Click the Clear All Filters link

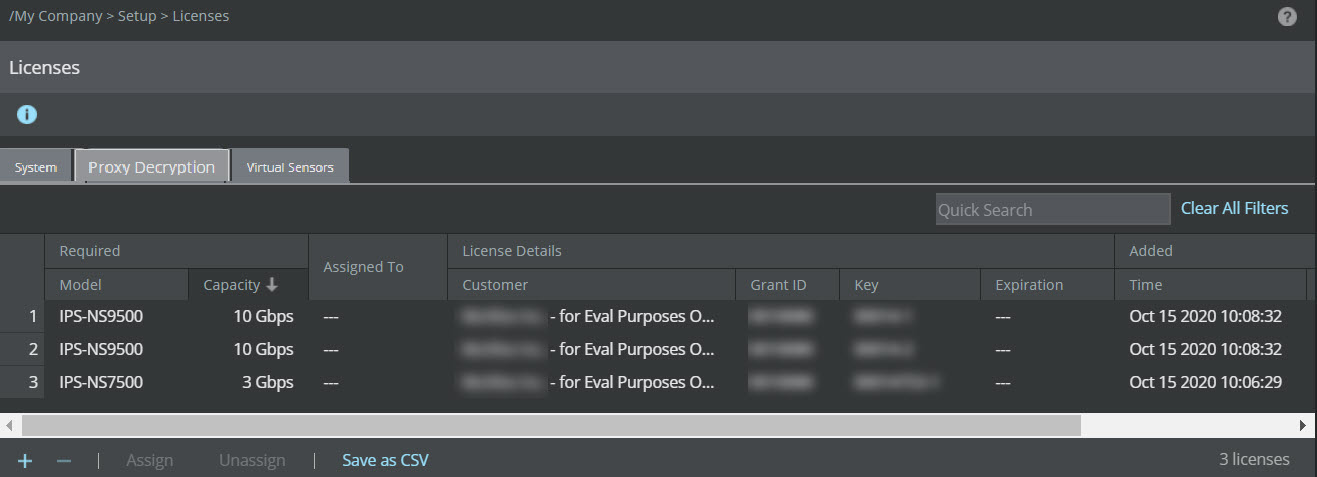1234,208
